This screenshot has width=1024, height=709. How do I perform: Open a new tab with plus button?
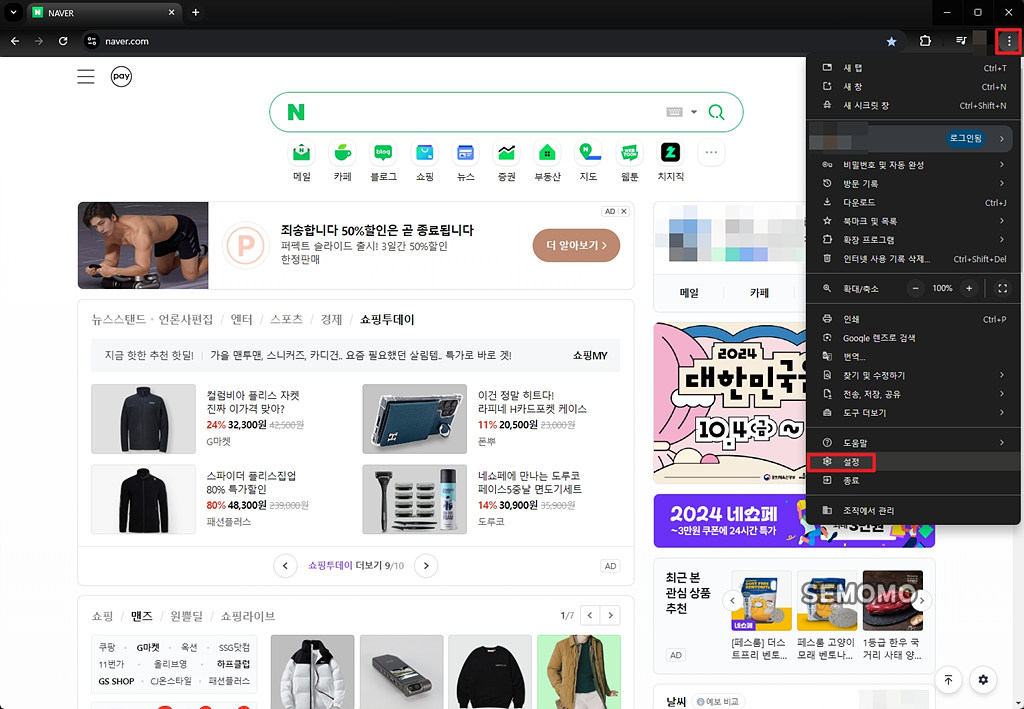[195, 12]
